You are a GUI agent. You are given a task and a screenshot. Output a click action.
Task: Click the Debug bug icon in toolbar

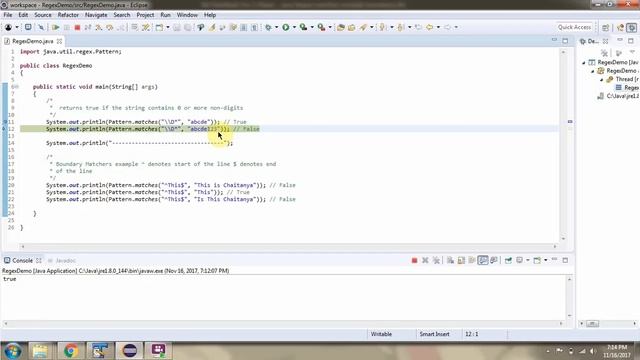coord(268,27)
